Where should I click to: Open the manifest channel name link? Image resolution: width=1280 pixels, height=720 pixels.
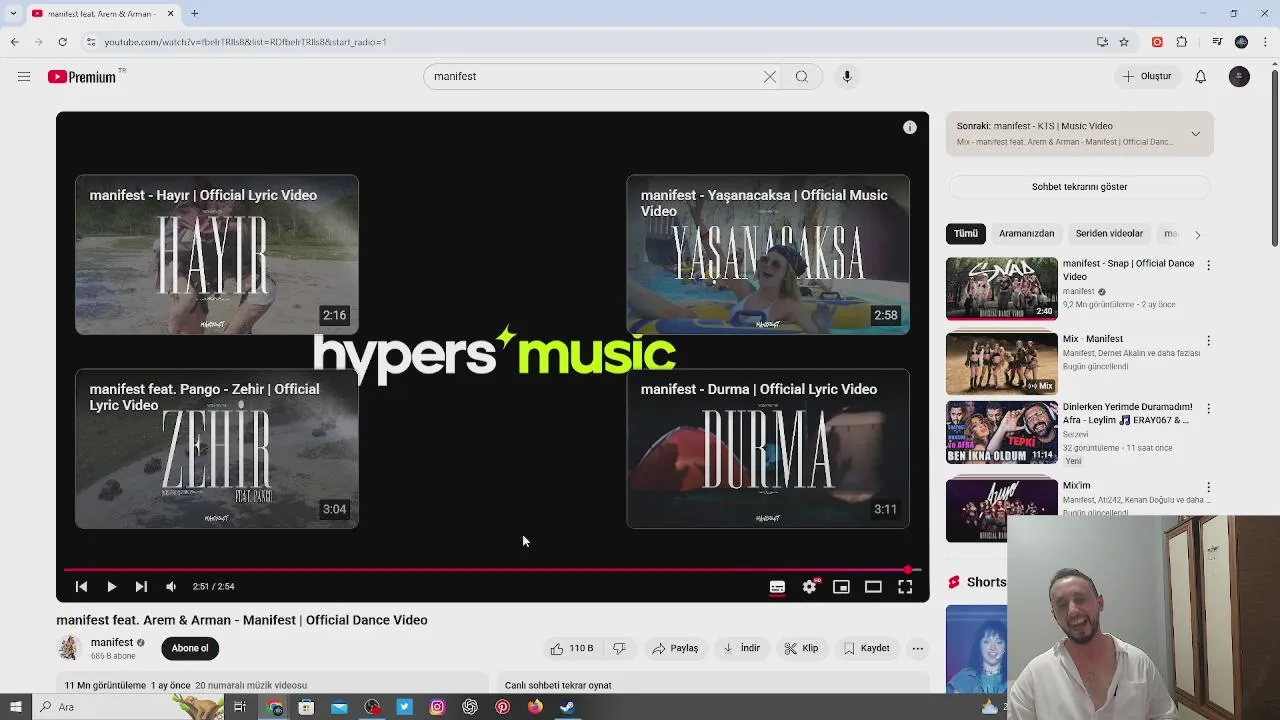pyautogui.click(x=112, y=642)
